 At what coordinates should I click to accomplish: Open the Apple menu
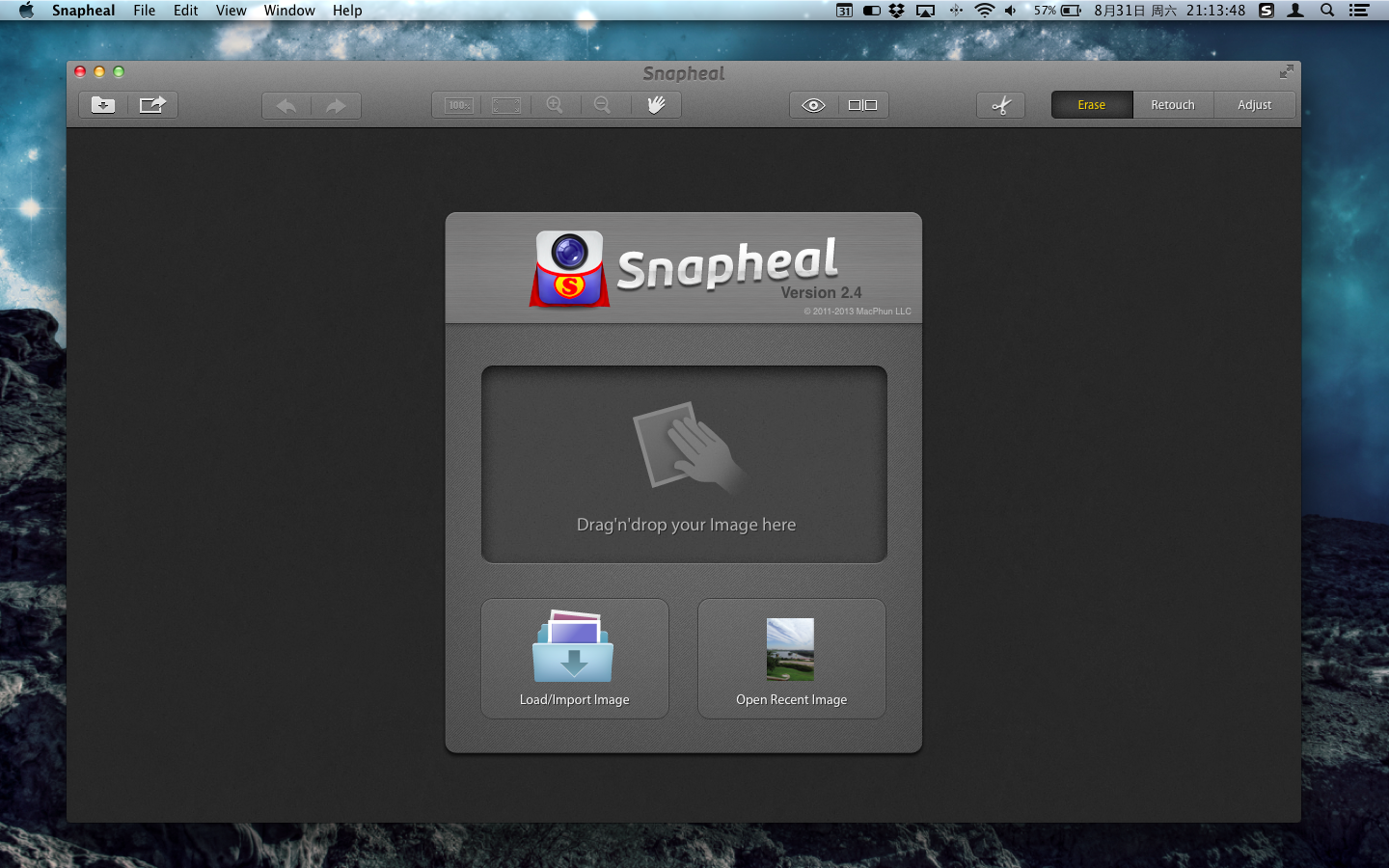[26, 11]
